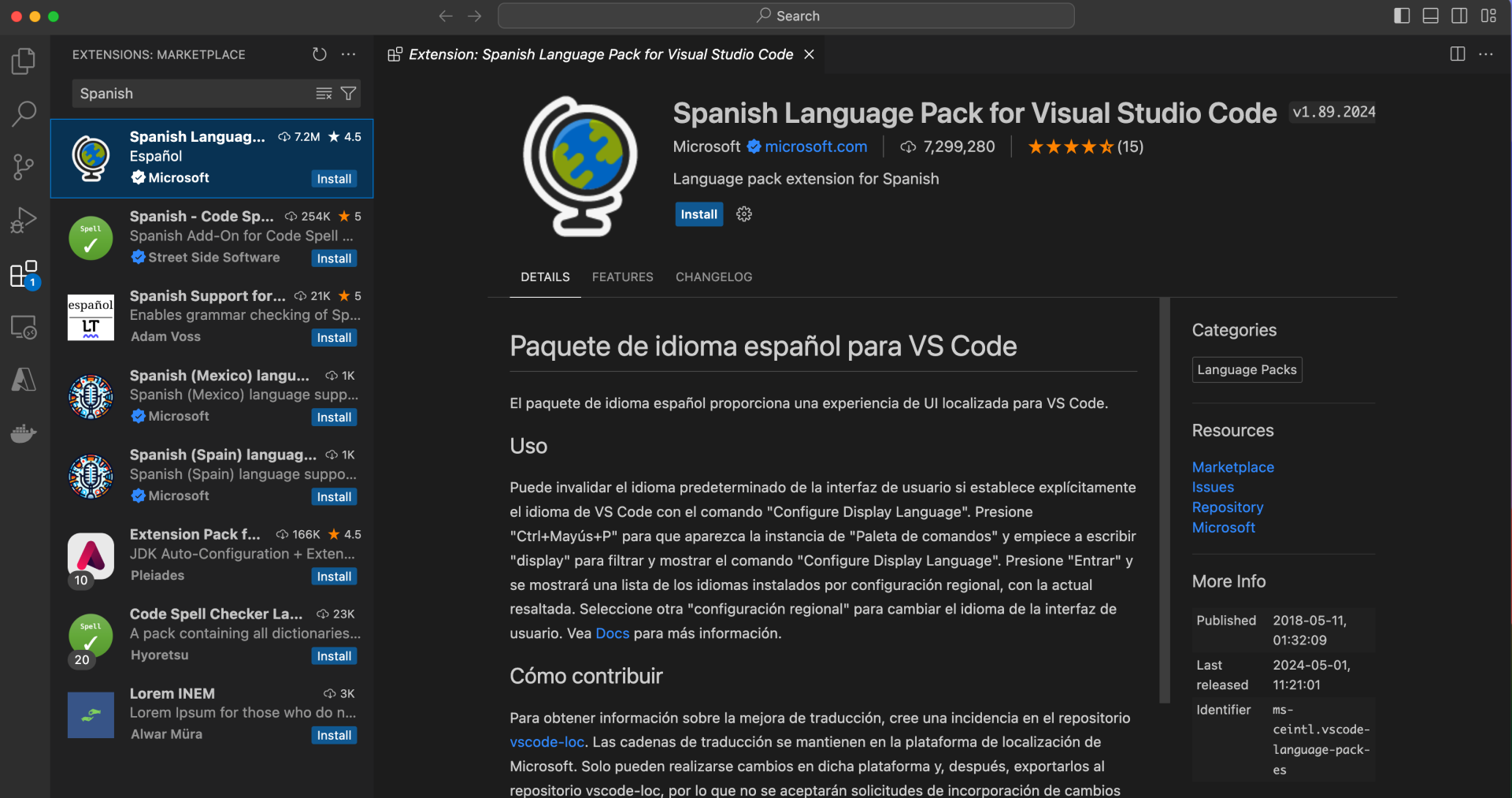Viewport: 1512px width, 798px height.
Task: Open the Docker view in activity bar
Action: (24, 433)
